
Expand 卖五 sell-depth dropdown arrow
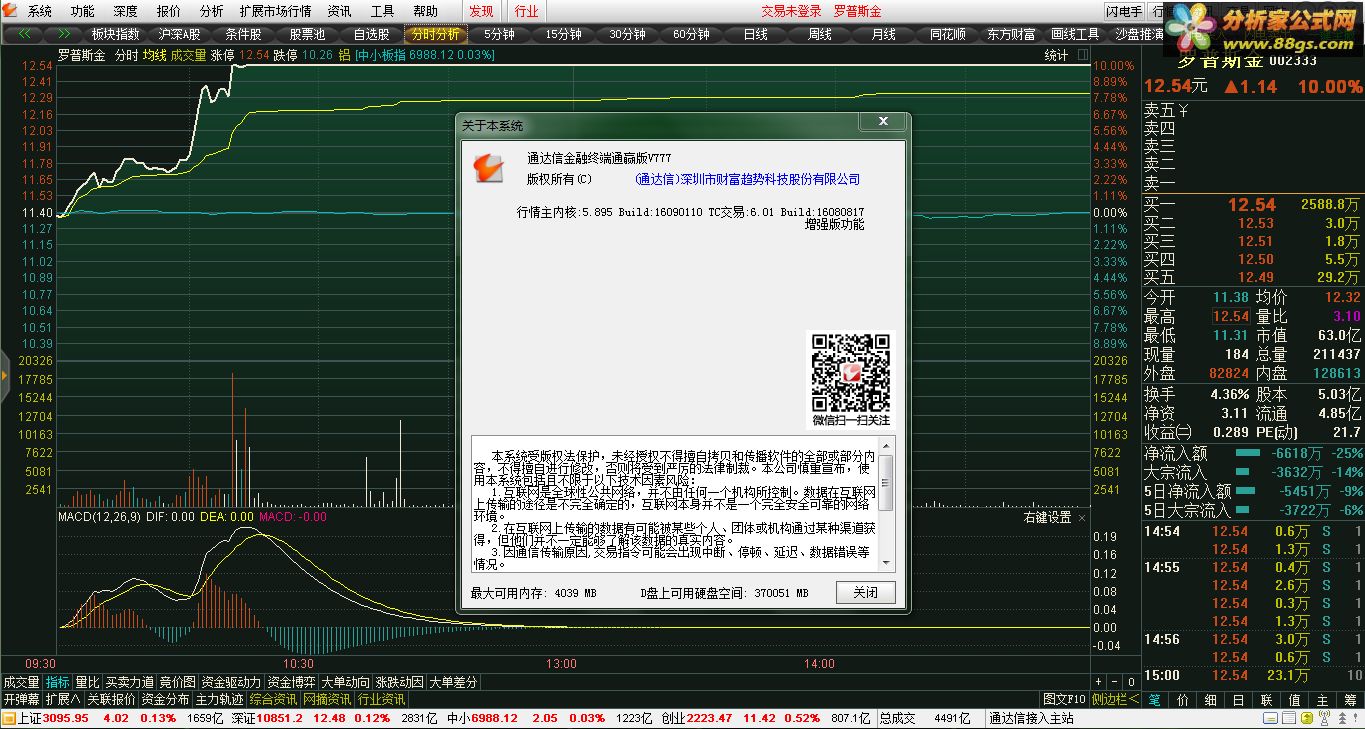point(1184,110)
